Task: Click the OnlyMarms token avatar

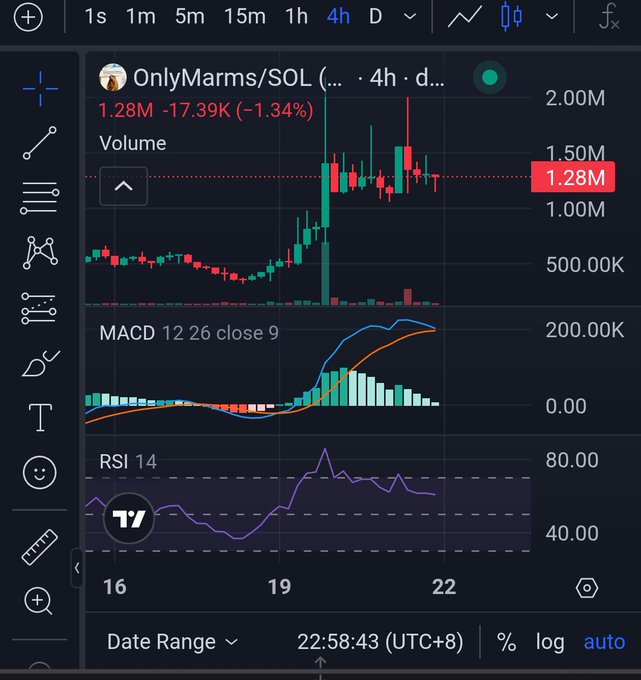Action: [113, 78]
